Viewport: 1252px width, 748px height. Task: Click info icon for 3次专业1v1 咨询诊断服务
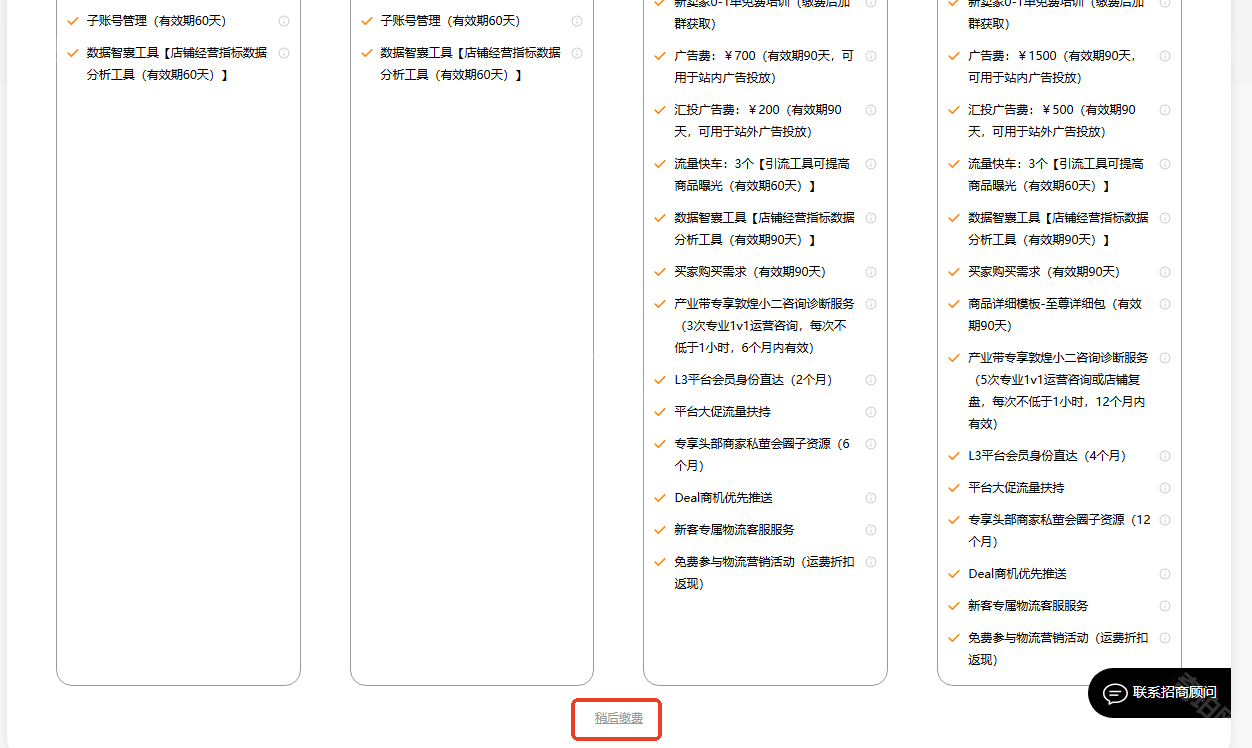[871, 304]
